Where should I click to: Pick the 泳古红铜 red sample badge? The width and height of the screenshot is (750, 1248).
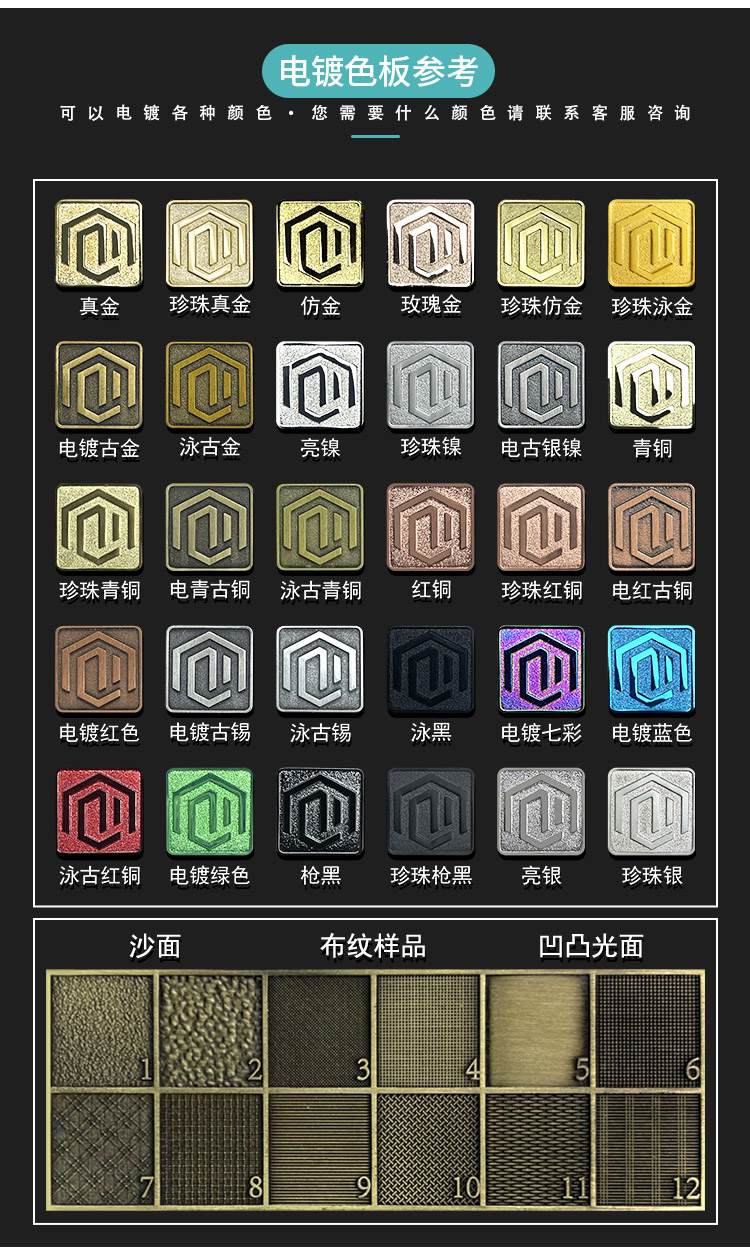coord(99,812)
